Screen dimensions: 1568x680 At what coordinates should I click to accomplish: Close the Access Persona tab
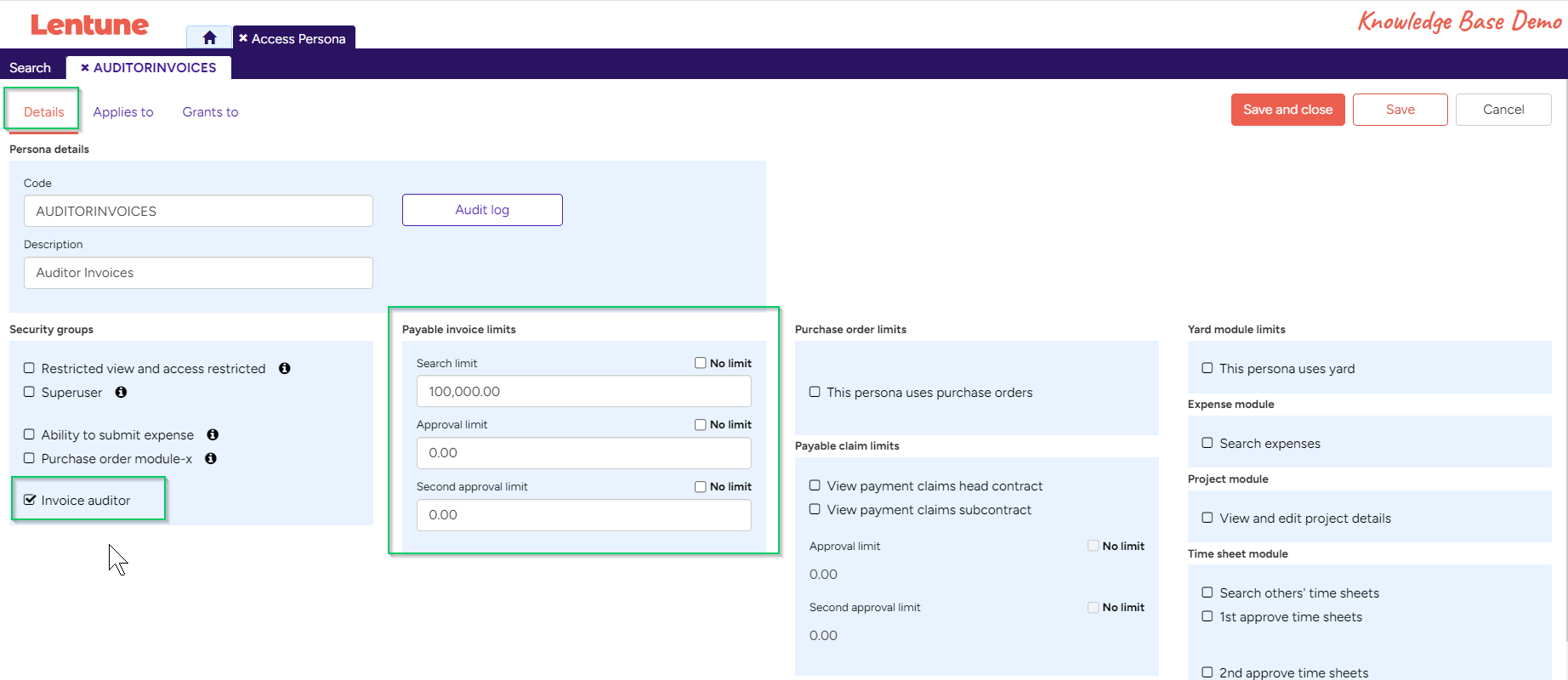click(x=243, y=38)
